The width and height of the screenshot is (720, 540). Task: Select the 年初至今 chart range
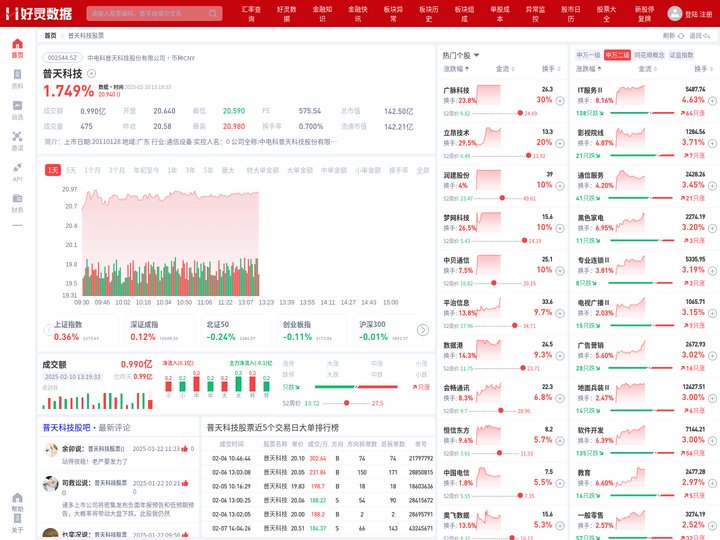(x=146, y=170)
